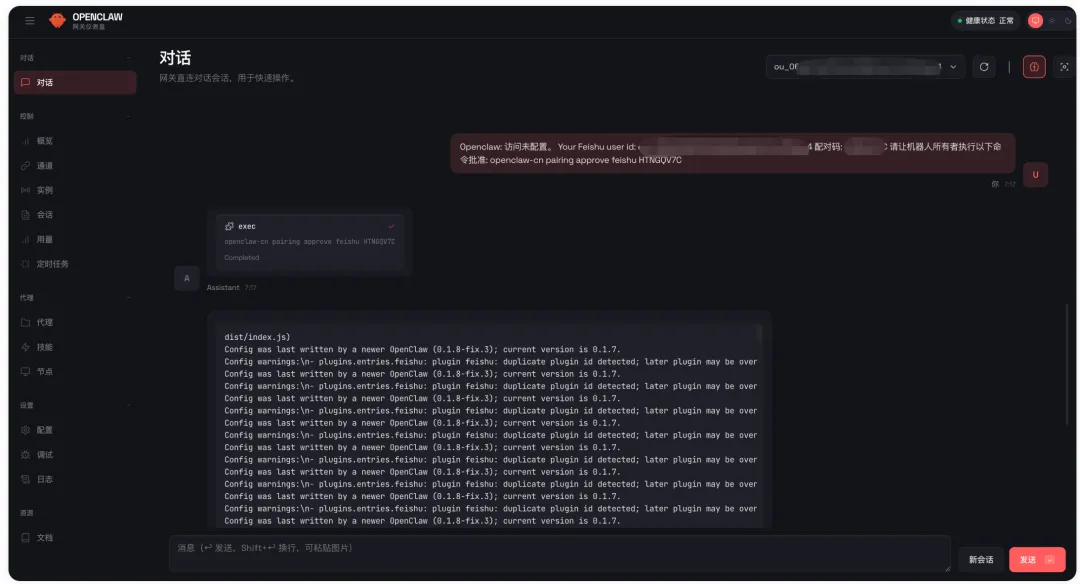1080x584 pixels.
Task: Click the Completed status text
Action: (242, 258)
